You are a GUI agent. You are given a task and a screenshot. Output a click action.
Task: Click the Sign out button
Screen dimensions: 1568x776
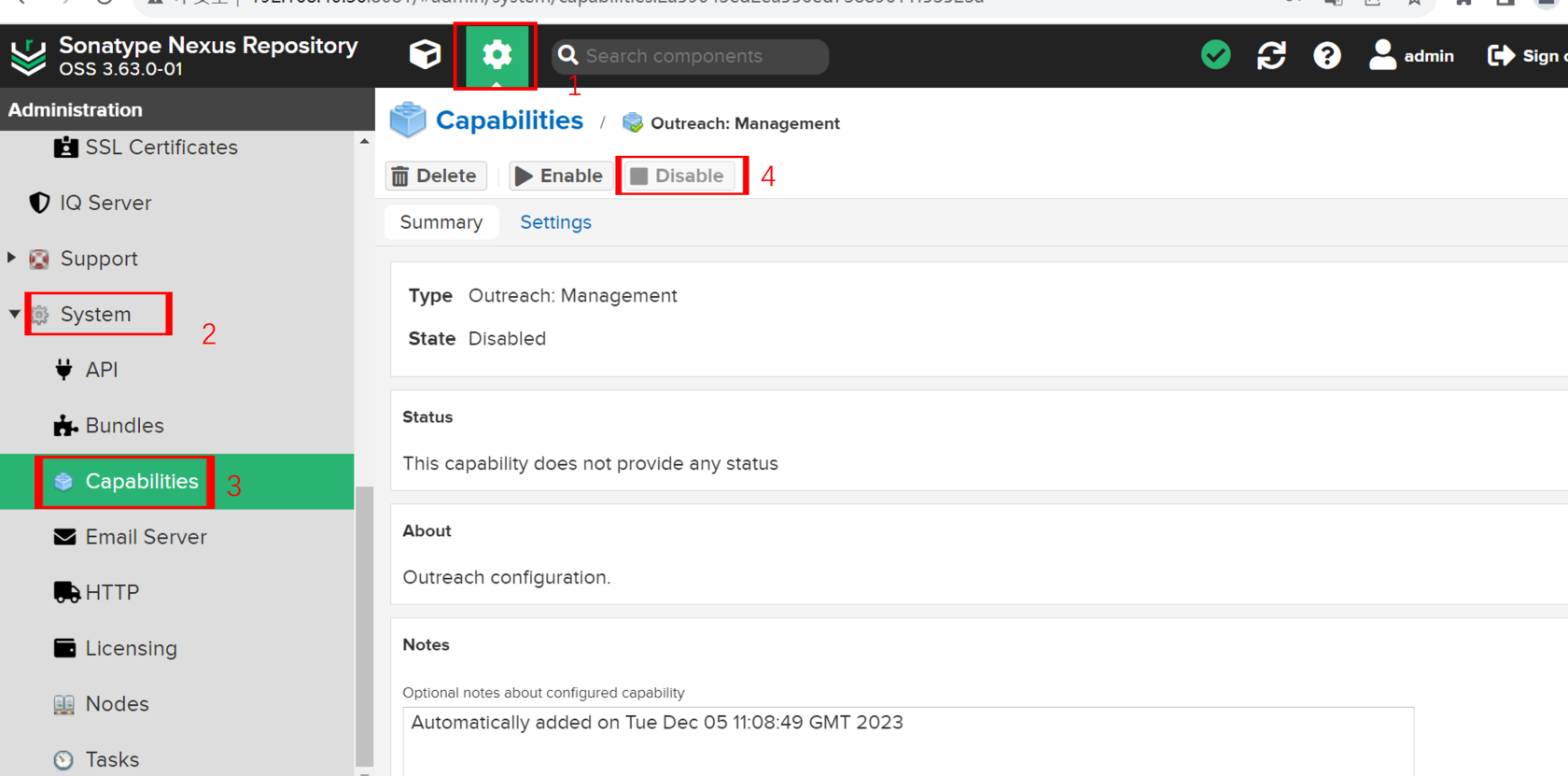click(x=1527, y=56)
